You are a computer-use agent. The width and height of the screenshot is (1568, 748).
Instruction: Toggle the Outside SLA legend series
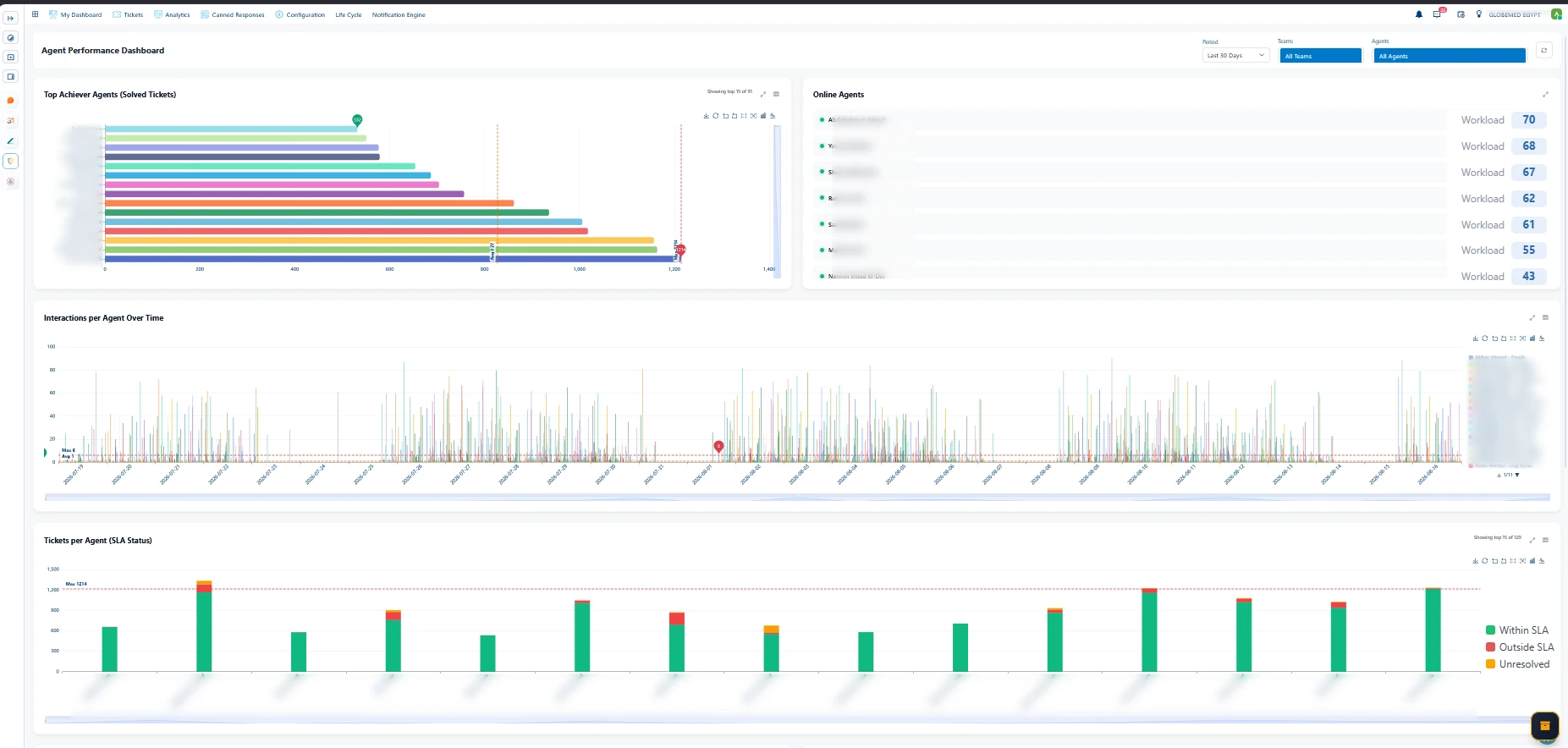pos(1520,647)
